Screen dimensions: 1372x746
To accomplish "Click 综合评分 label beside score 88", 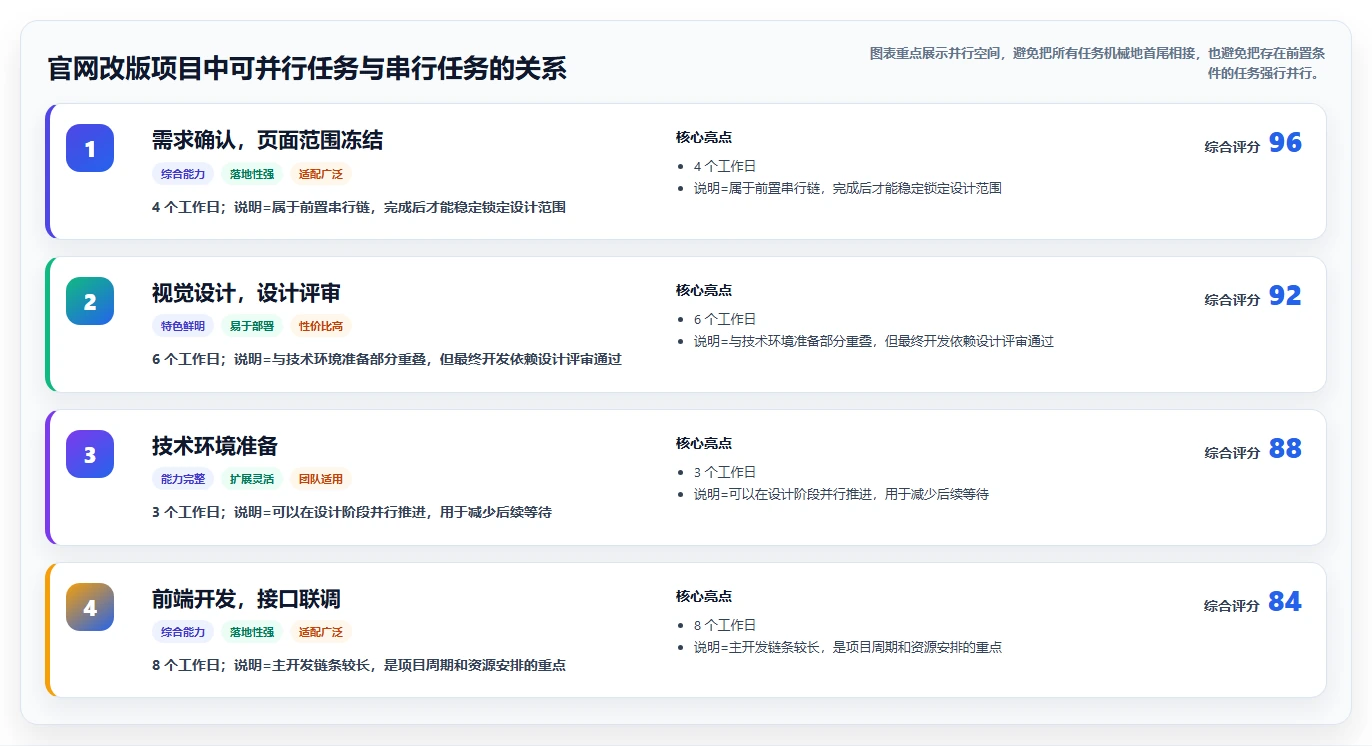I will click(1232, 453).
